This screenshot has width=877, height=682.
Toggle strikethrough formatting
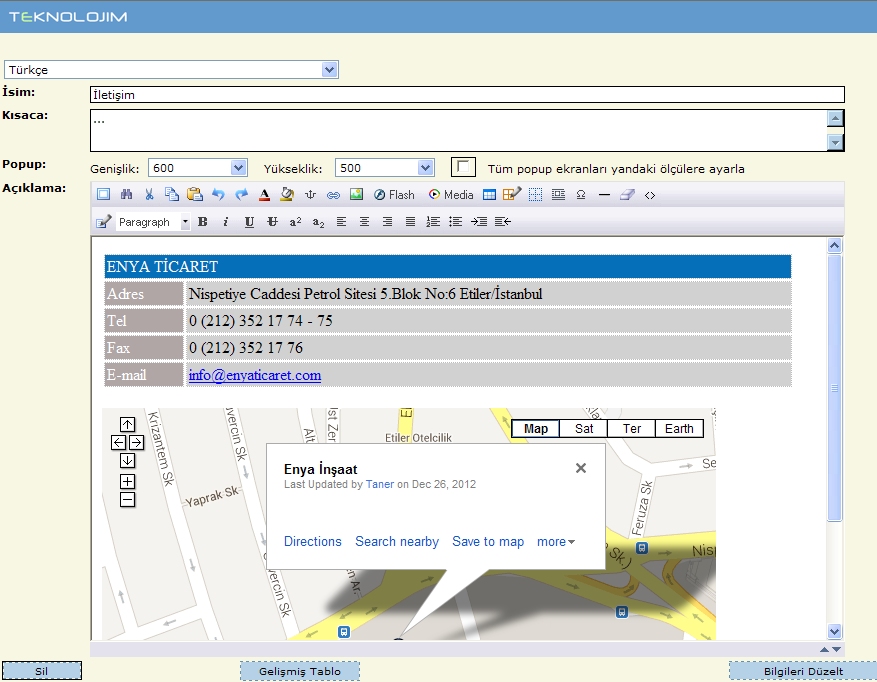(x=272, y=222)
